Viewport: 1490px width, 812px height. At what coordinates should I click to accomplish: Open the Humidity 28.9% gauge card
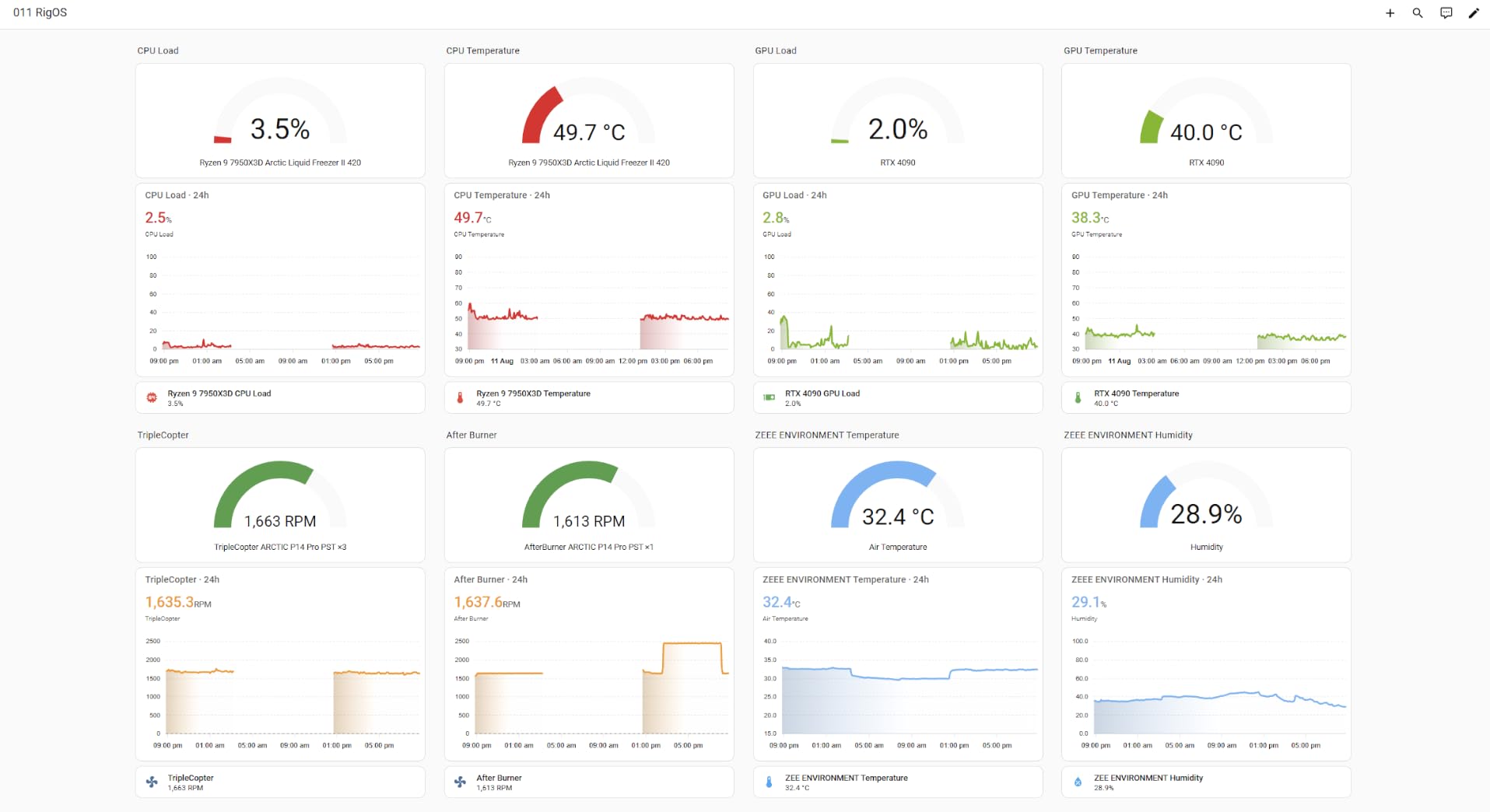pyautogui.click(x=1206, y=505)
